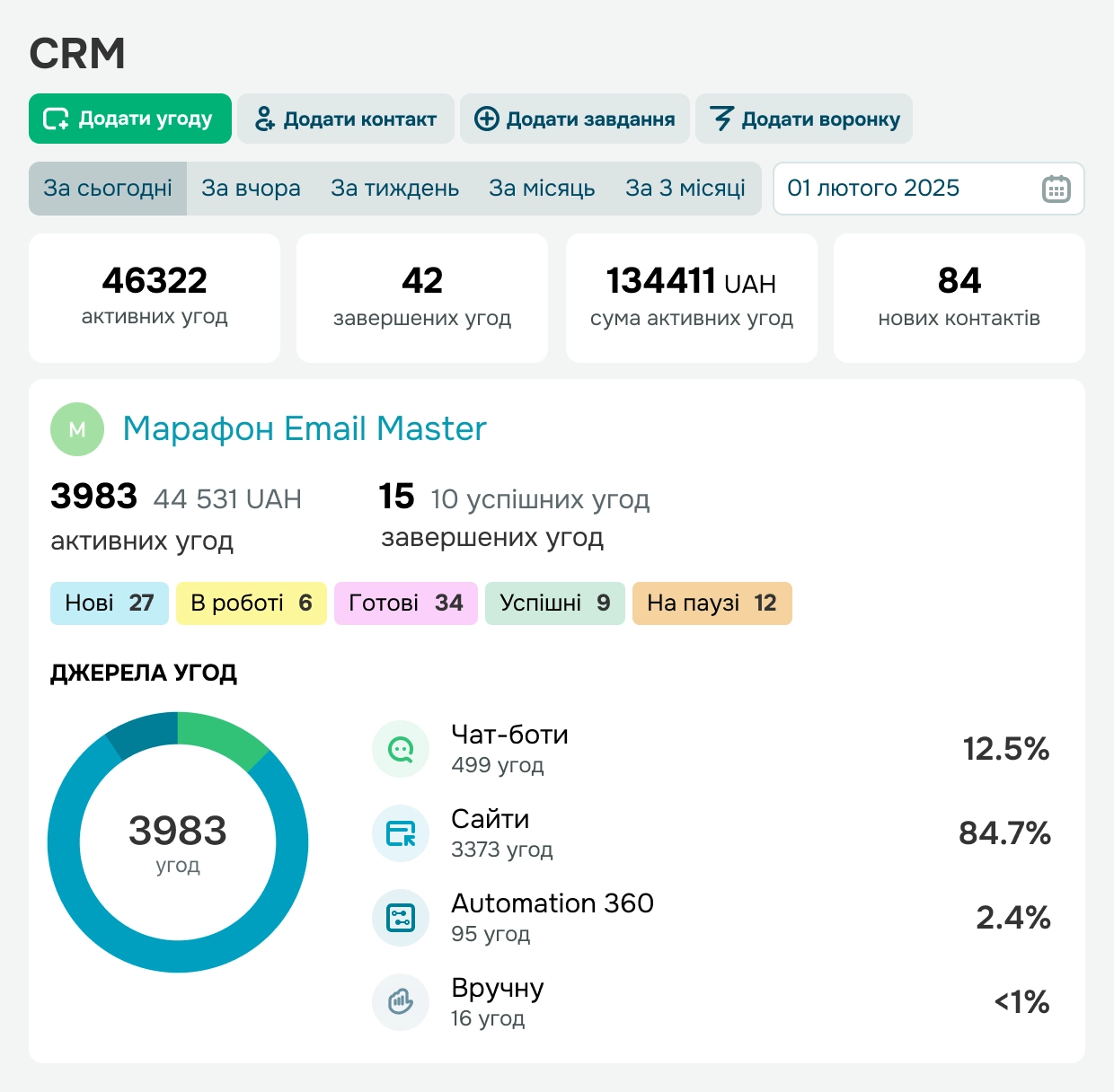Toggle the Нові status filter

(109, 603)
